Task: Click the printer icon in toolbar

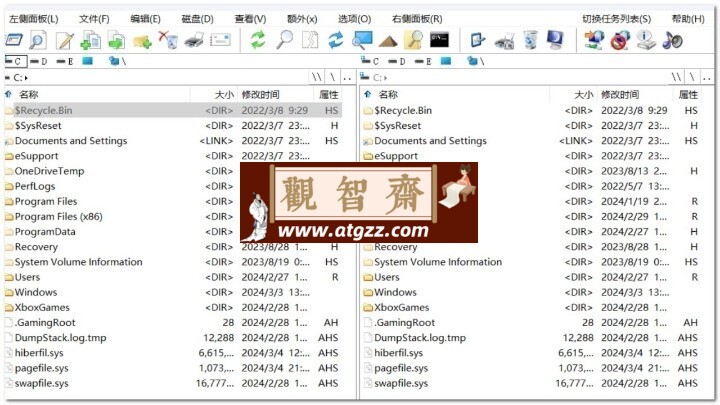Action: pyautogui.click(x=194, y=40)
